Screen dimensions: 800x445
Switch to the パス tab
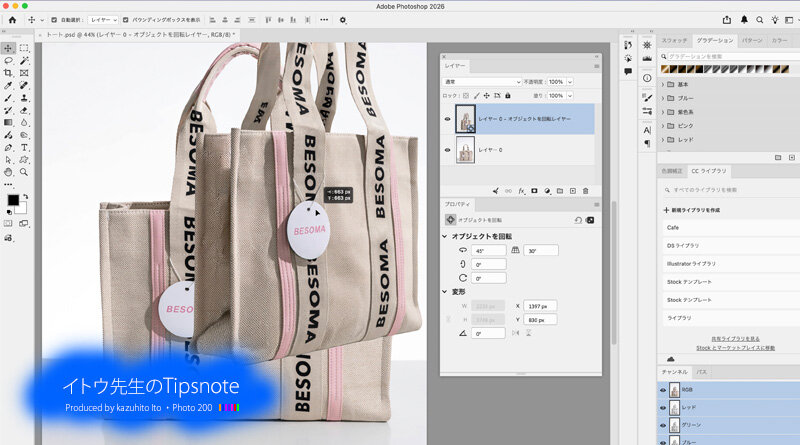pyautogui.click(x=702, y=372)
